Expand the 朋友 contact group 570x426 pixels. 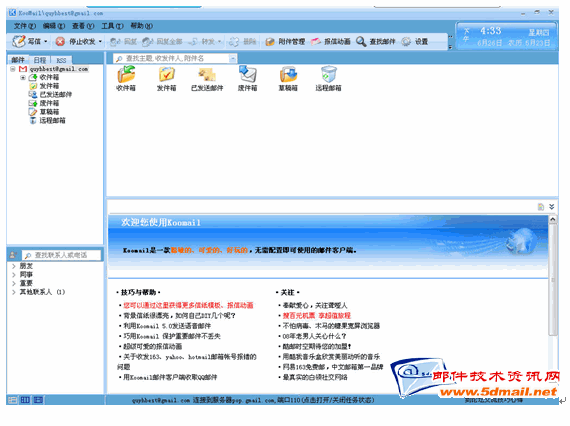point(14,266)
